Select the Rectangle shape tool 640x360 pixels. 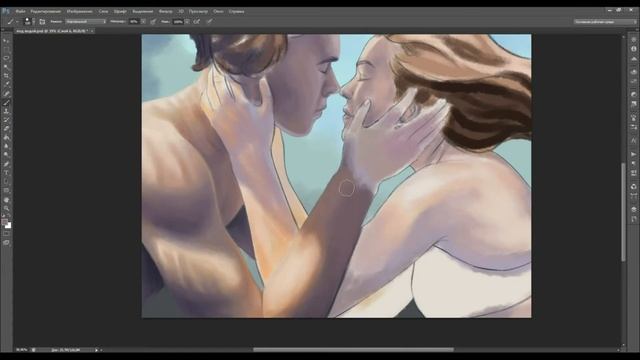[x=6, y=191]
